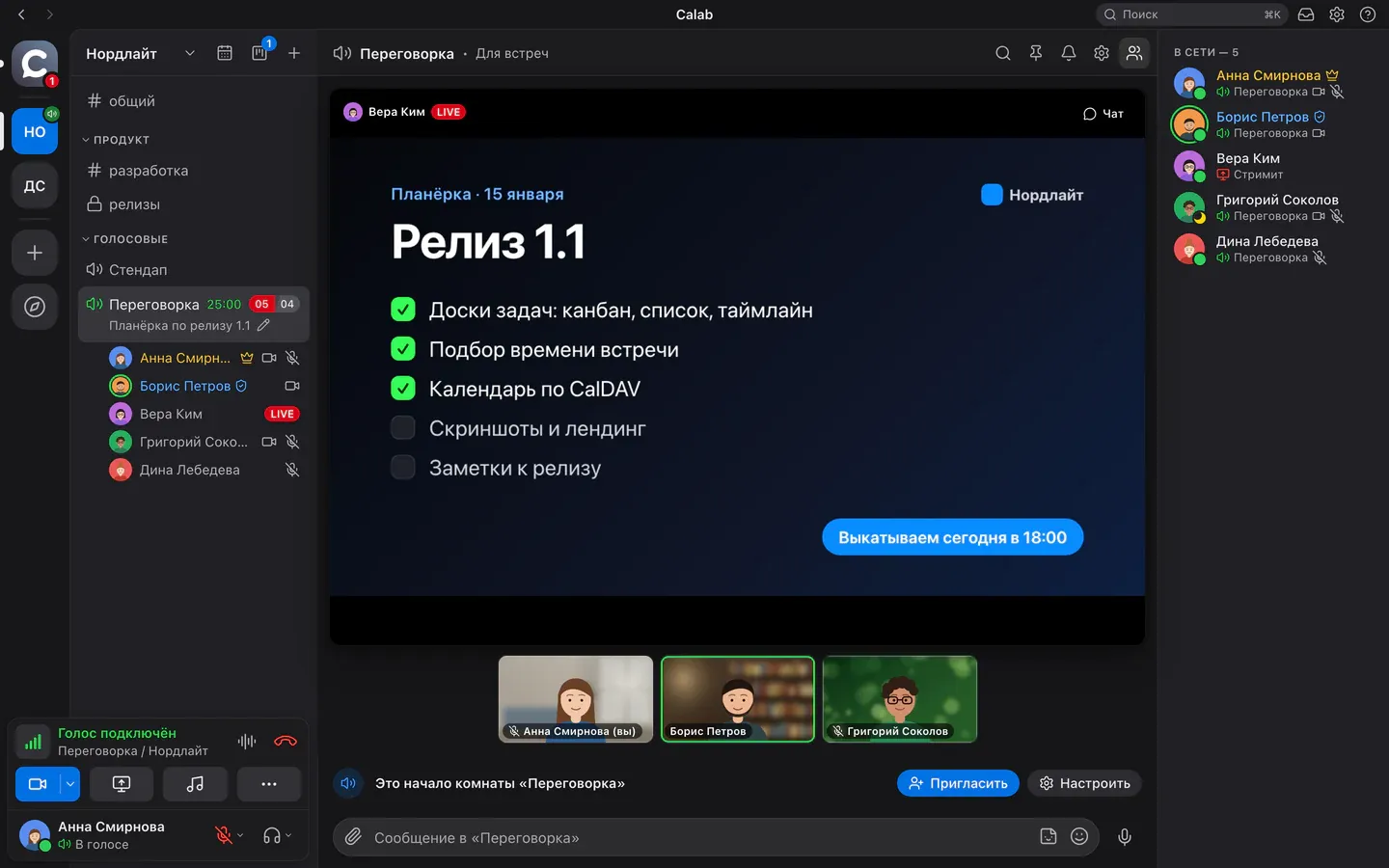Open the soundboard music note button
1389x868 pixels.
(x=195, y=784)
